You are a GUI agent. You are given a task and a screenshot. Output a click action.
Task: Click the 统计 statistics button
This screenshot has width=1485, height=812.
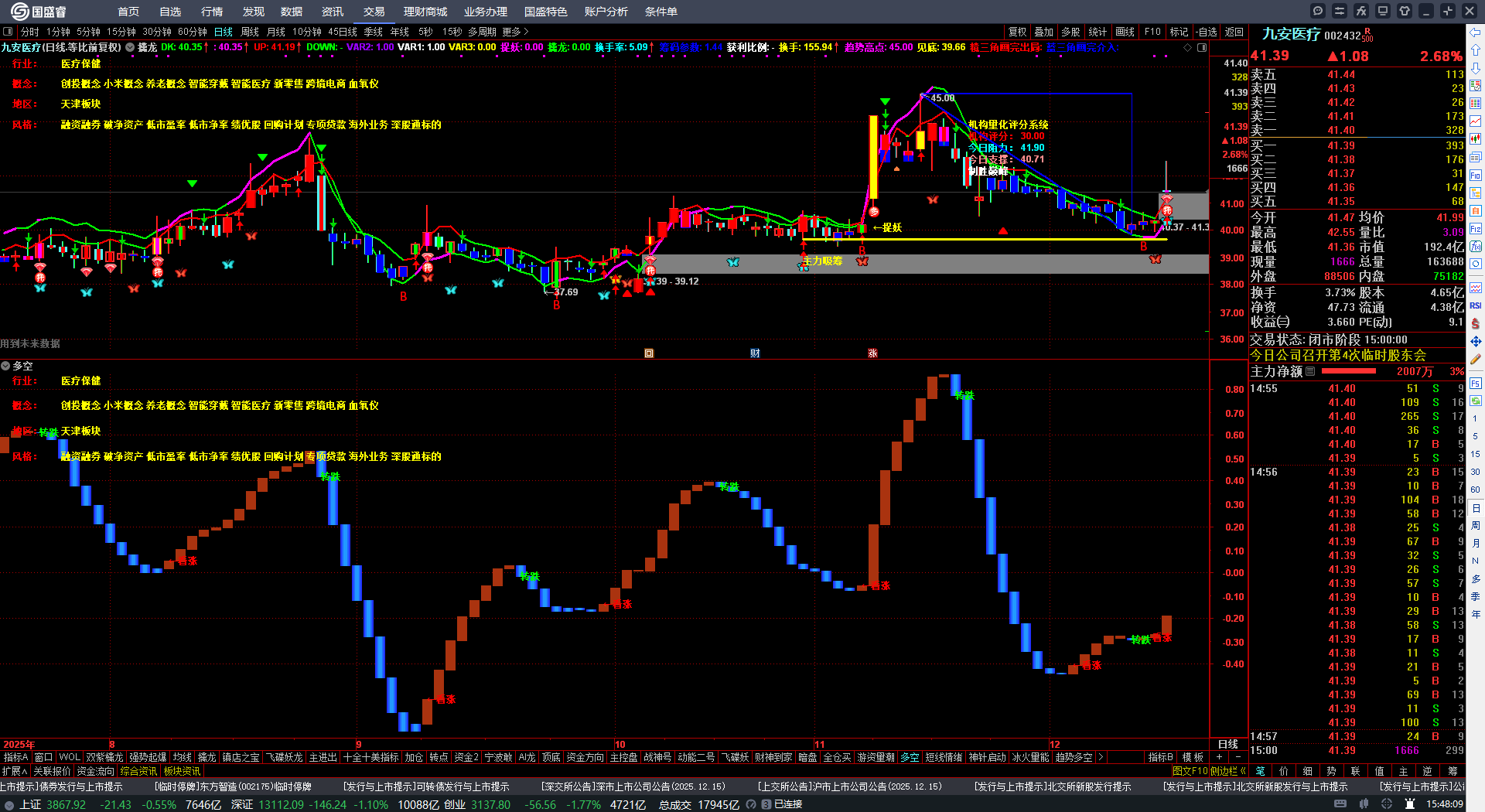click(1098, 32)
